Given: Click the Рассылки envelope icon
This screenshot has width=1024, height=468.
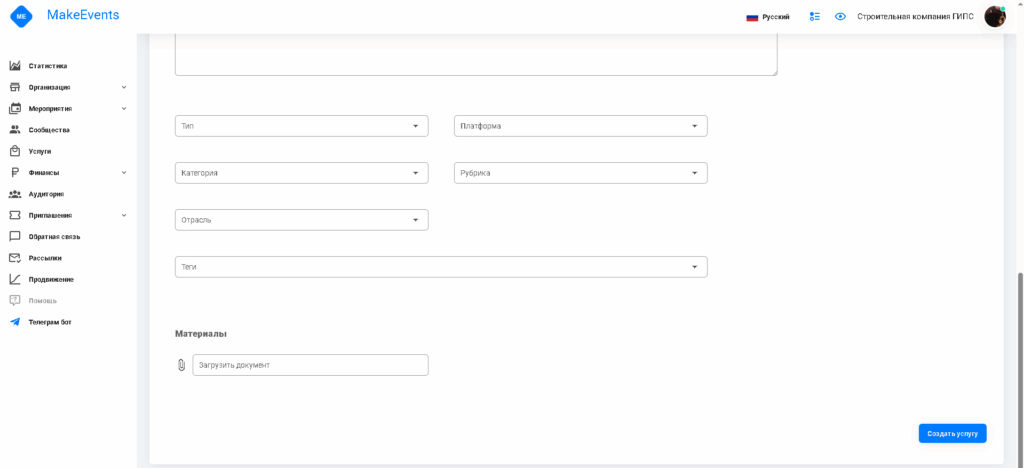Looking at the screenshot, I should [x=15, y=258].
